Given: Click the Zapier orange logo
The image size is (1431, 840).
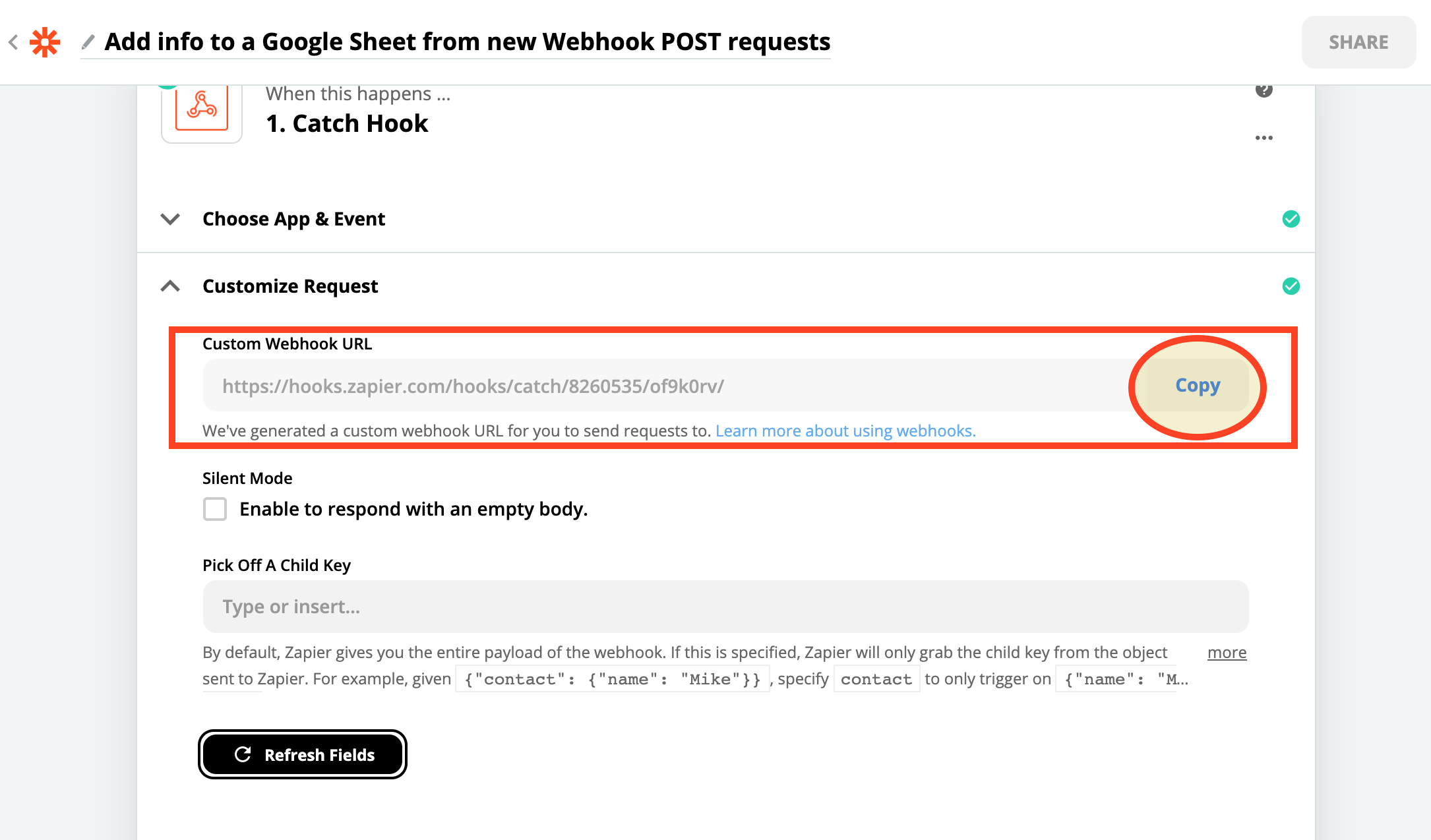Looking at the screenshot, I should click(x=45, y=42).
